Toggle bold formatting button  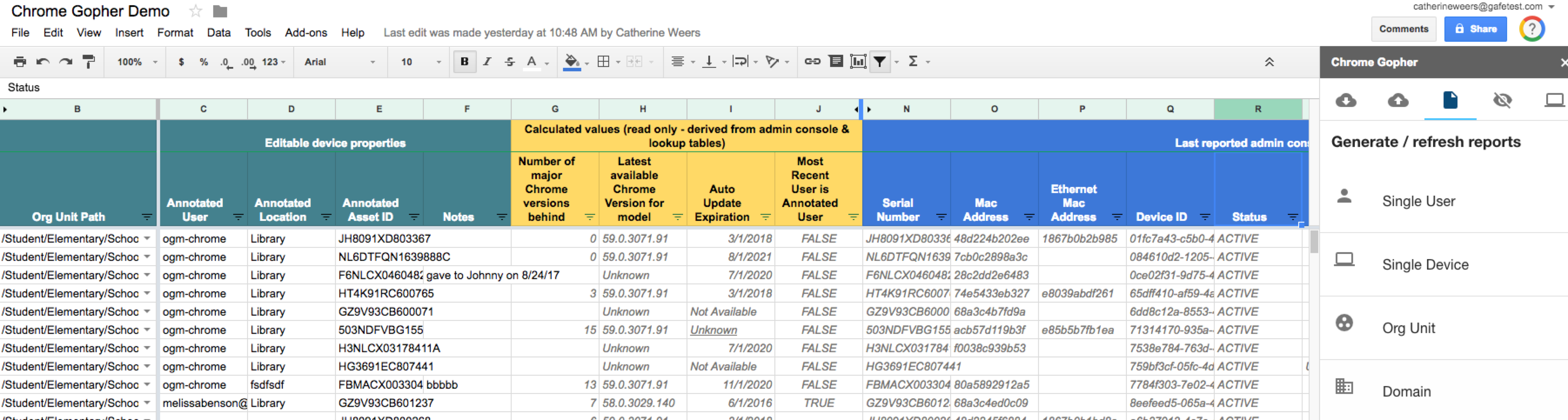pyautogui.click(x=464, y=61)
